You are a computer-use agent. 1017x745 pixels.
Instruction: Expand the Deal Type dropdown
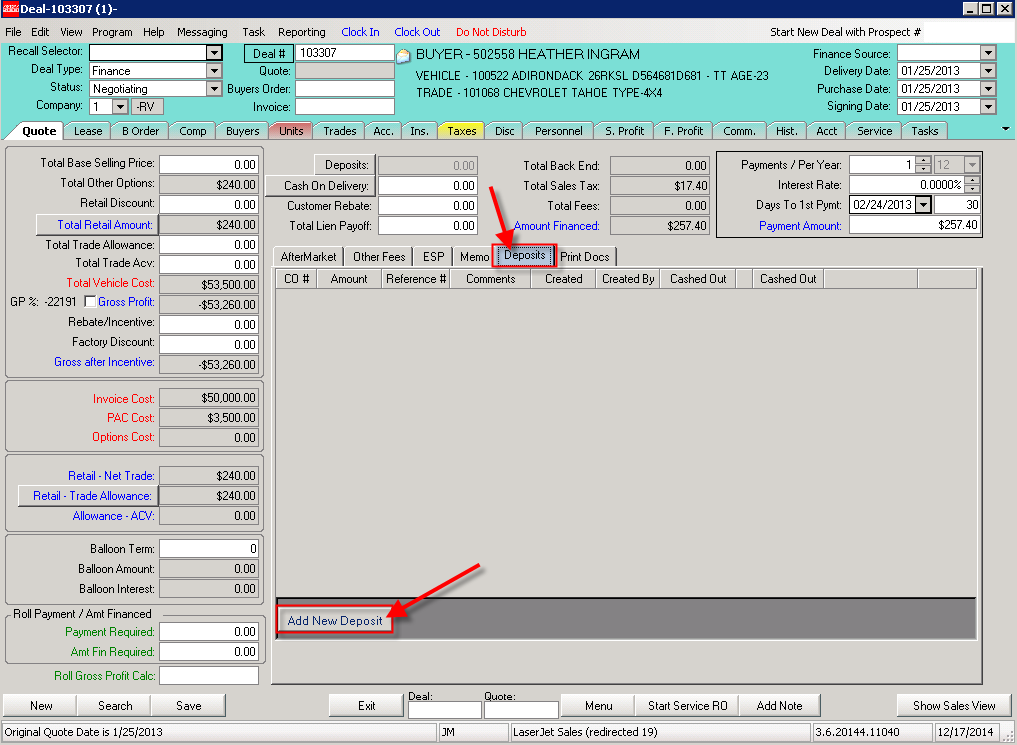215,71
